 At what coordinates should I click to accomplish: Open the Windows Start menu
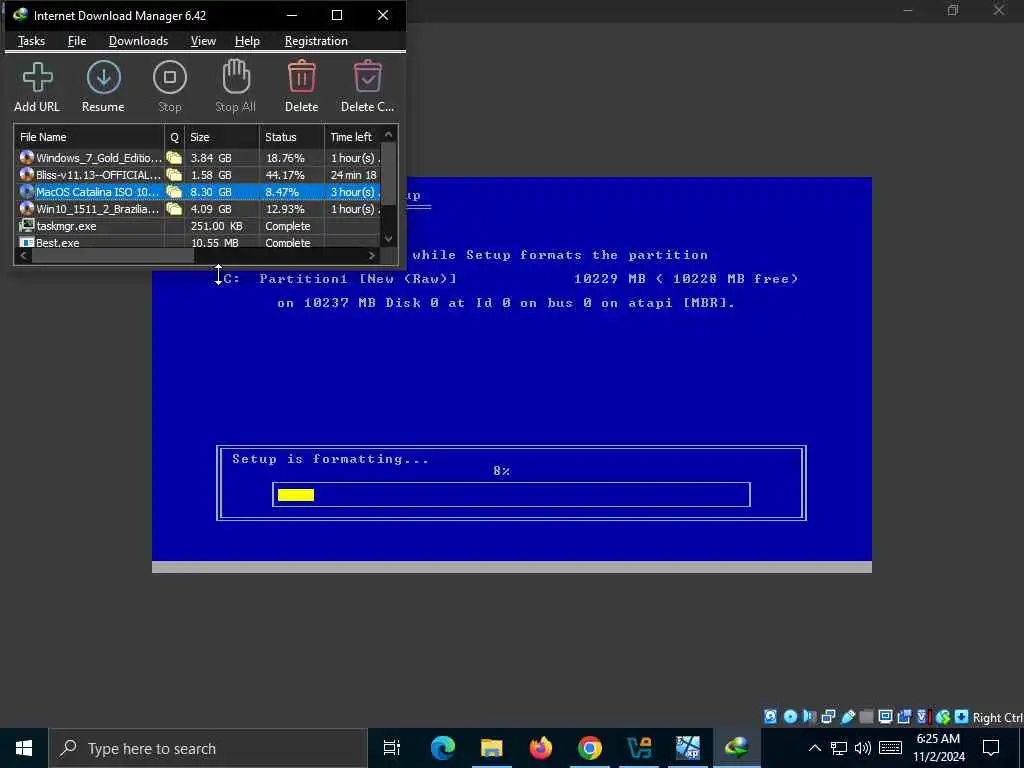(24, 748)
